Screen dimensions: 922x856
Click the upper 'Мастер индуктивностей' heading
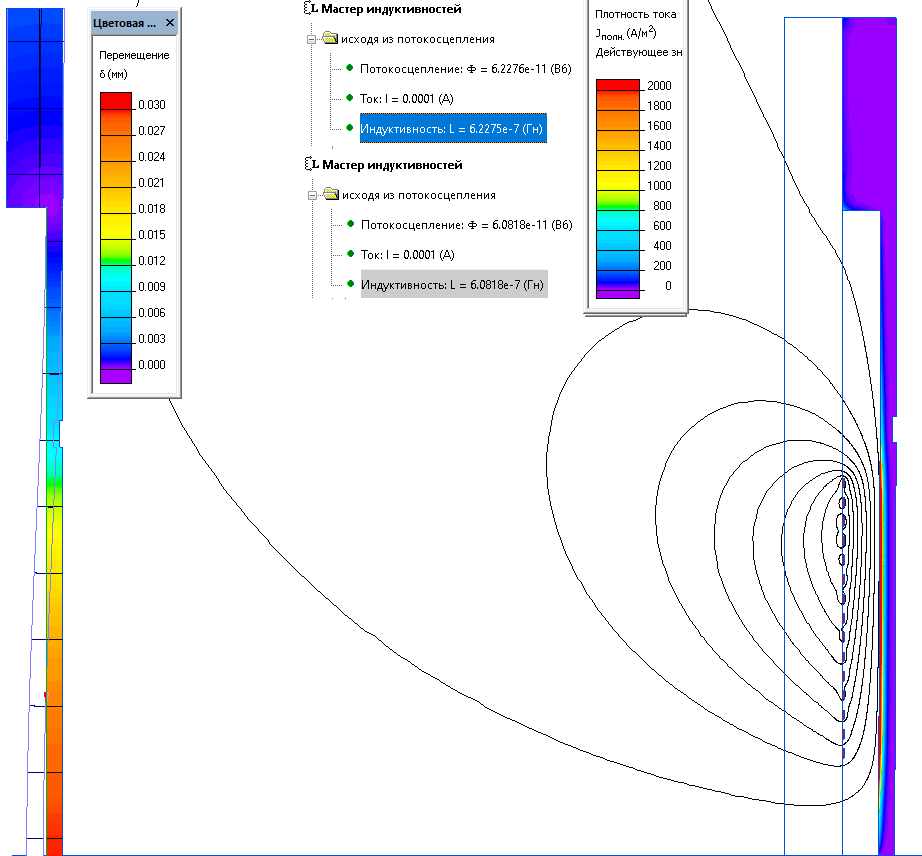tap(391, 9)
